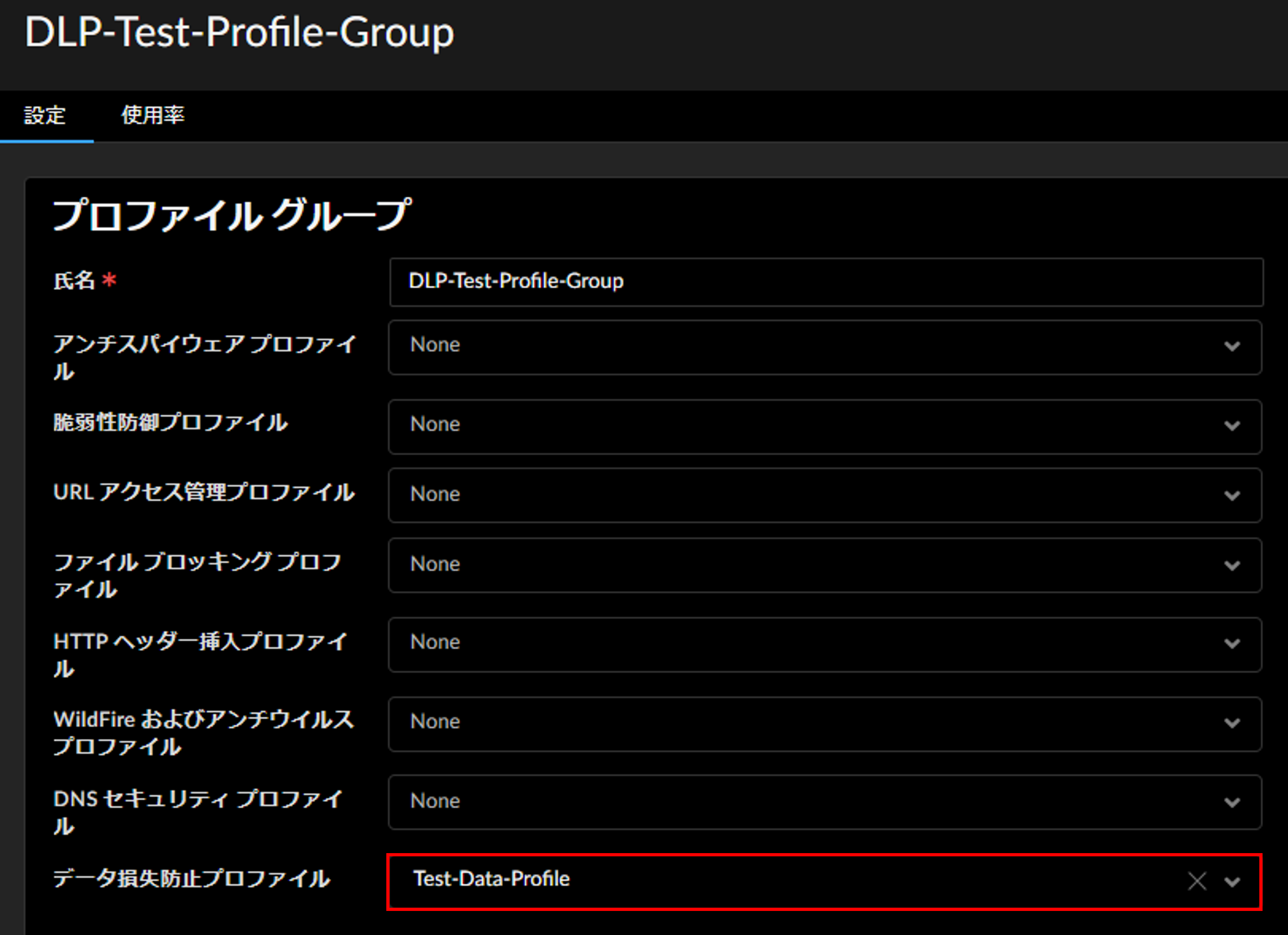
Task: Click chevron on ファイル ブロッキング プロファイル field
Action: tap(1232, 565)
